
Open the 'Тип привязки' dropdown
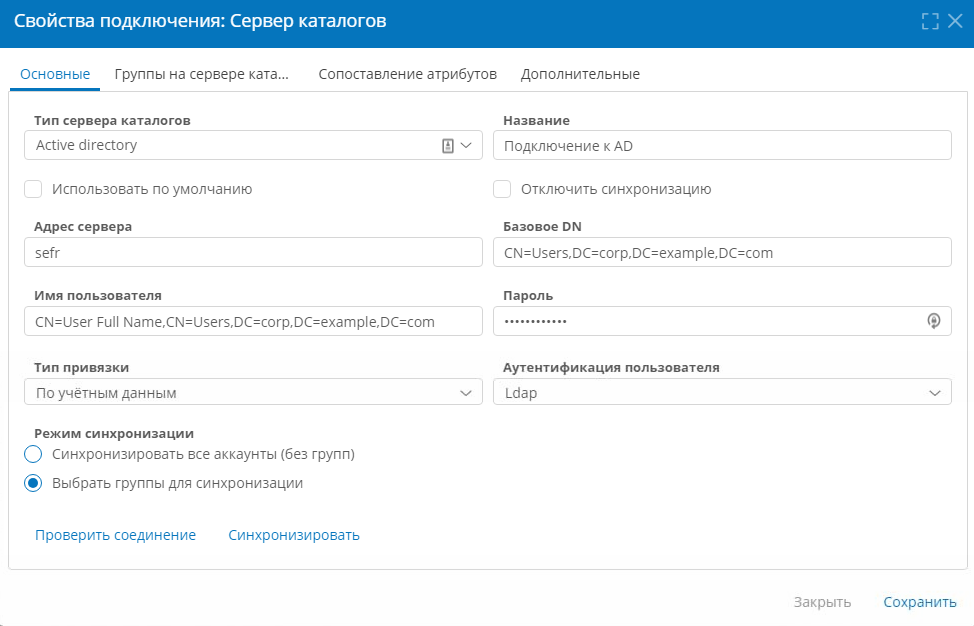pyautogui.click(x=465, y=393)
